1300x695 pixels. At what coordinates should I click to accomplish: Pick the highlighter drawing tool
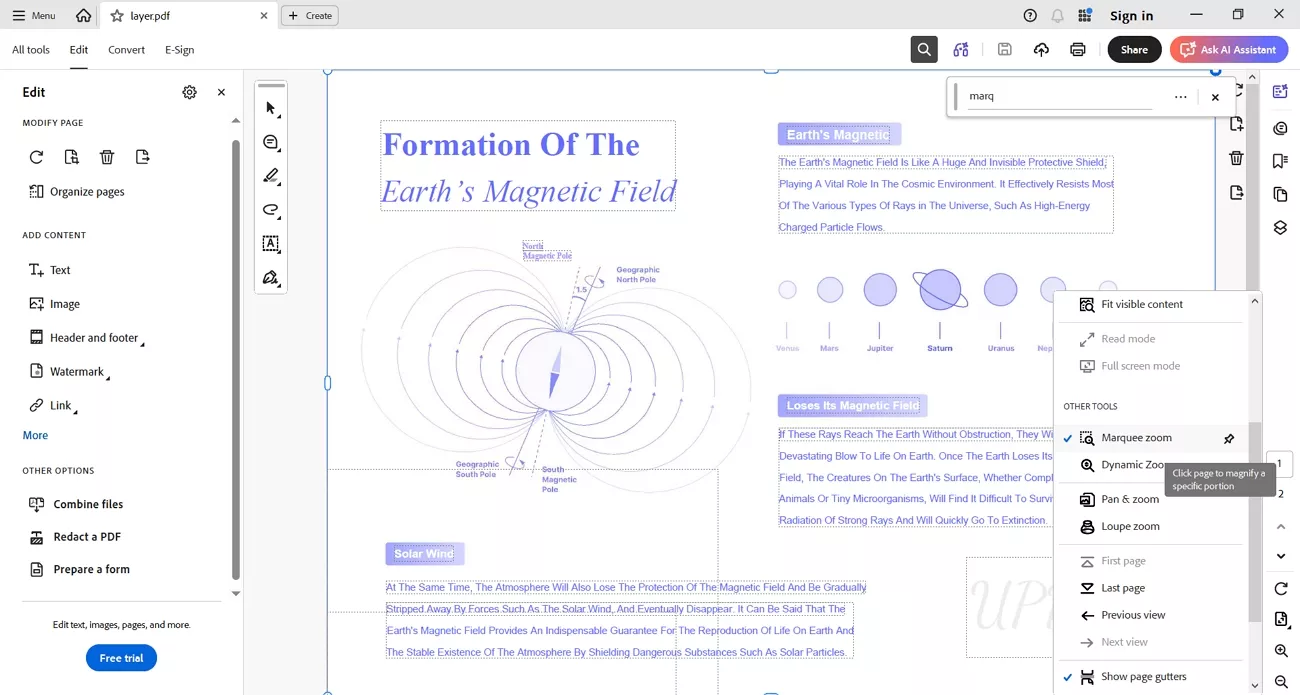[271, 176]
